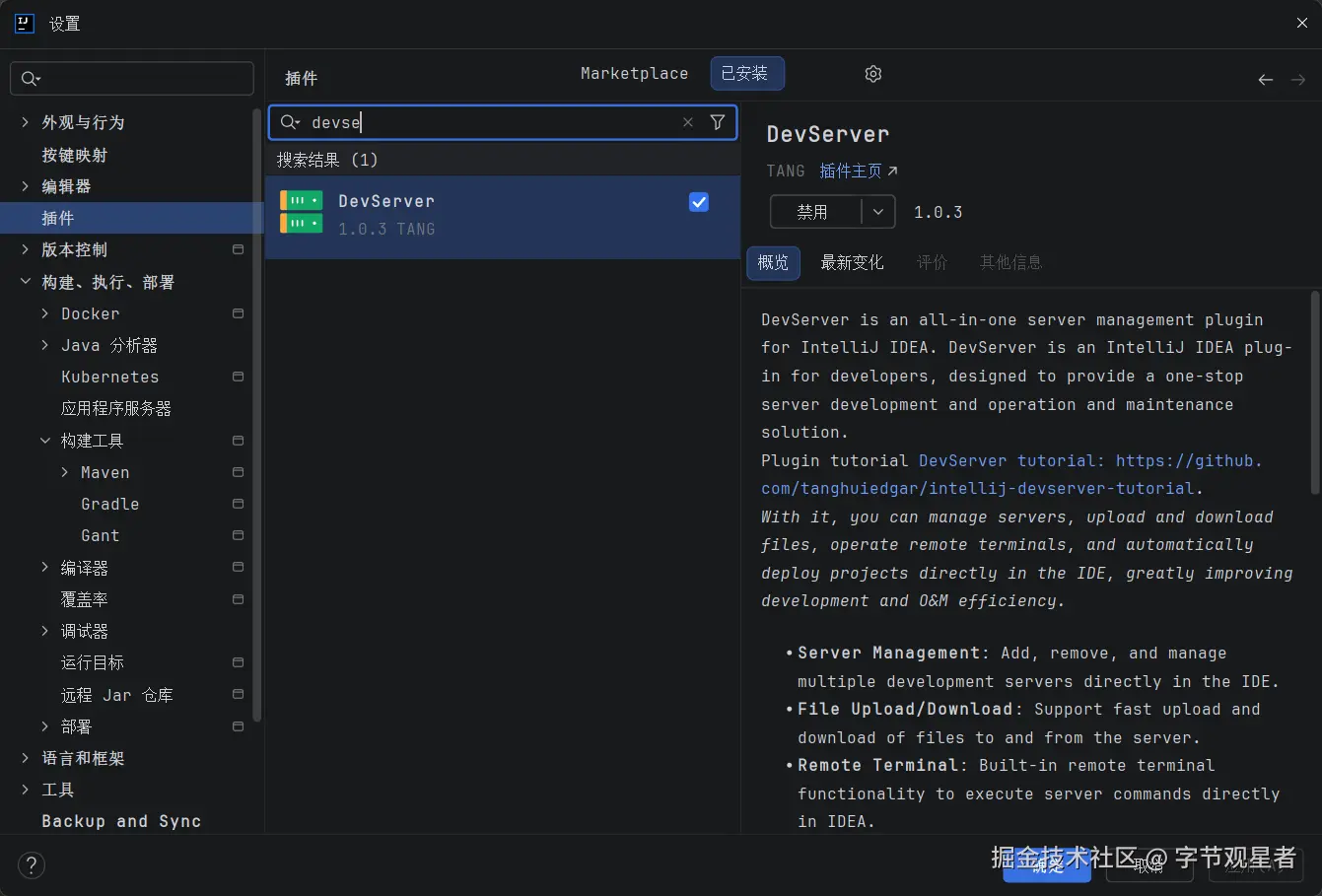Click the project-level icon beside 构建工具
The image size is (1322, 896).
238,441
